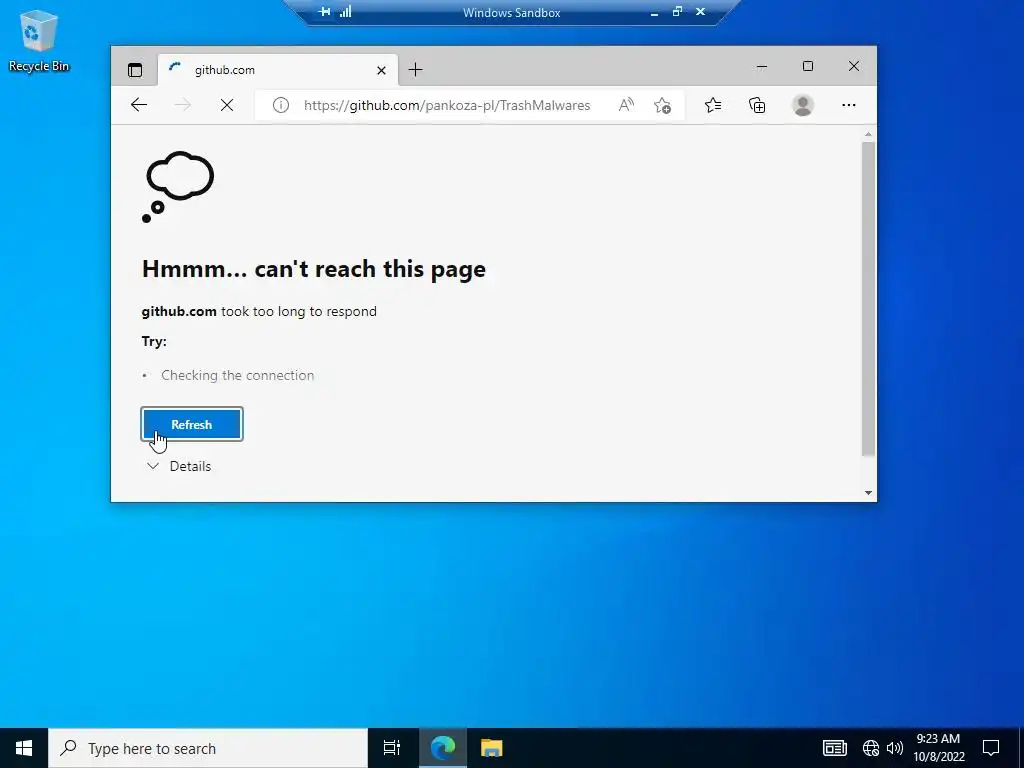Open Collections panel
The width and height of the screenshot is (1024, 768).
(757, 105)
